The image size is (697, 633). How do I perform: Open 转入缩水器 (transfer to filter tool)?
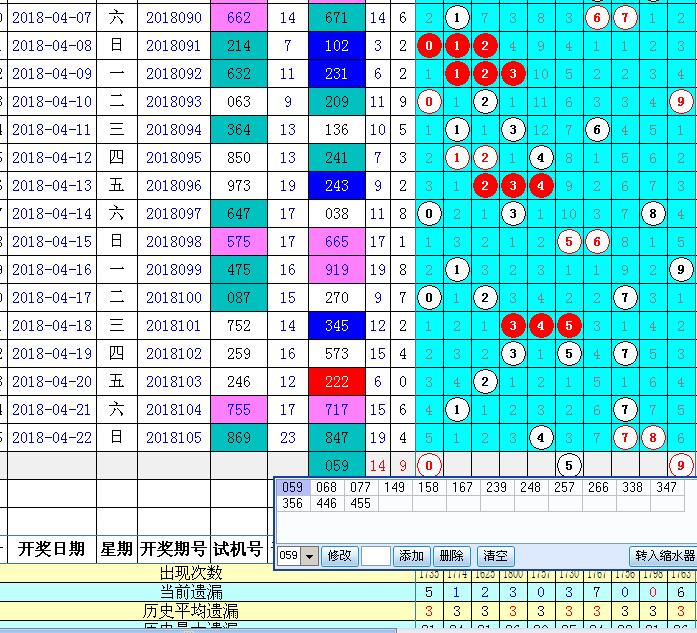pyautogui.click(x=663, y=556)
